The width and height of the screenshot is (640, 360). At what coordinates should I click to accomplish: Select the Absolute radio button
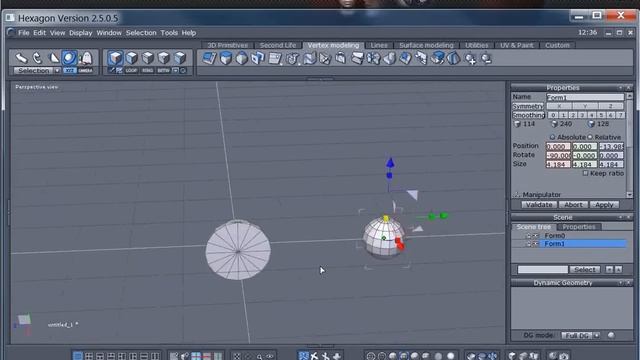click(552, 137)
